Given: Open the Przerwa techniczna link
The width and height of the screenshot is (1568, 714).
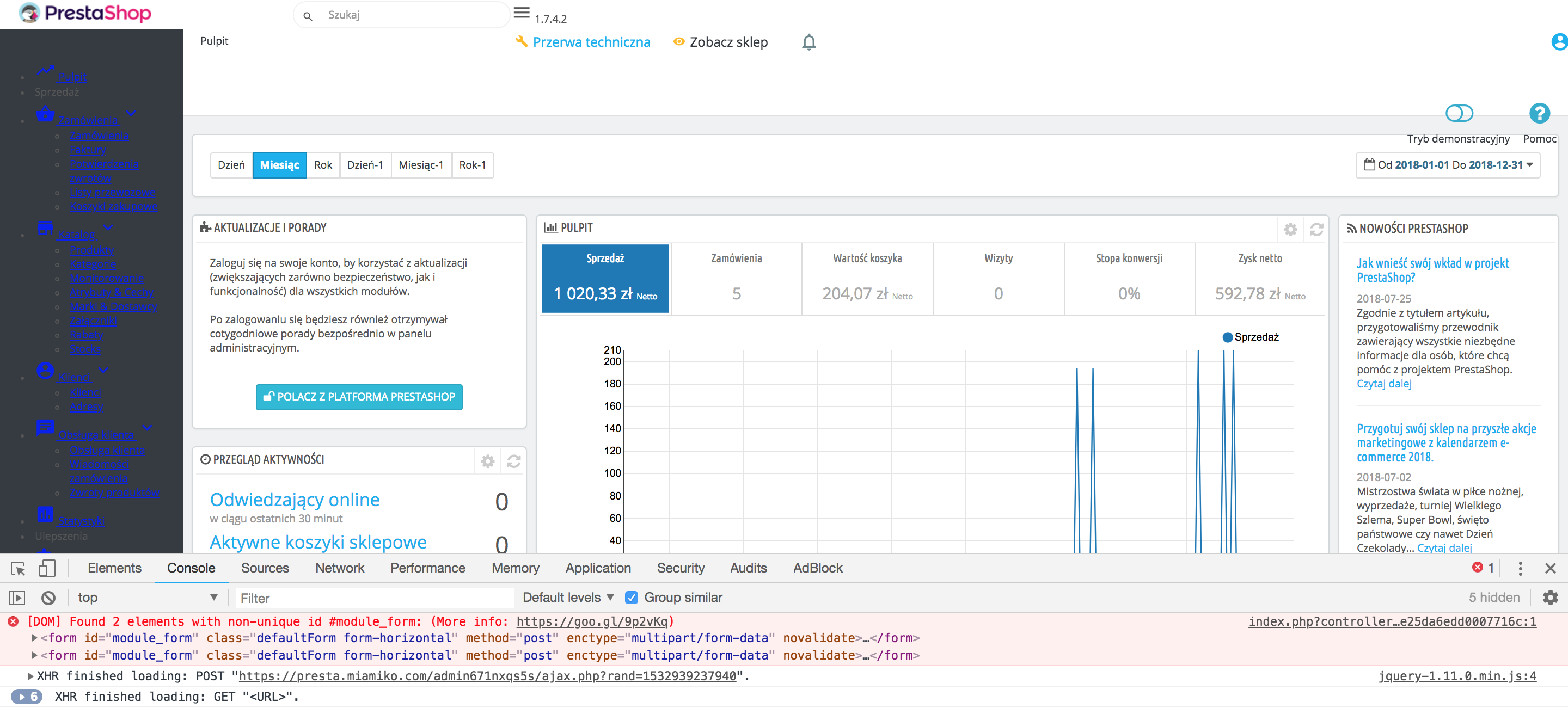Looking at the screenshot, I should (590, 42).
